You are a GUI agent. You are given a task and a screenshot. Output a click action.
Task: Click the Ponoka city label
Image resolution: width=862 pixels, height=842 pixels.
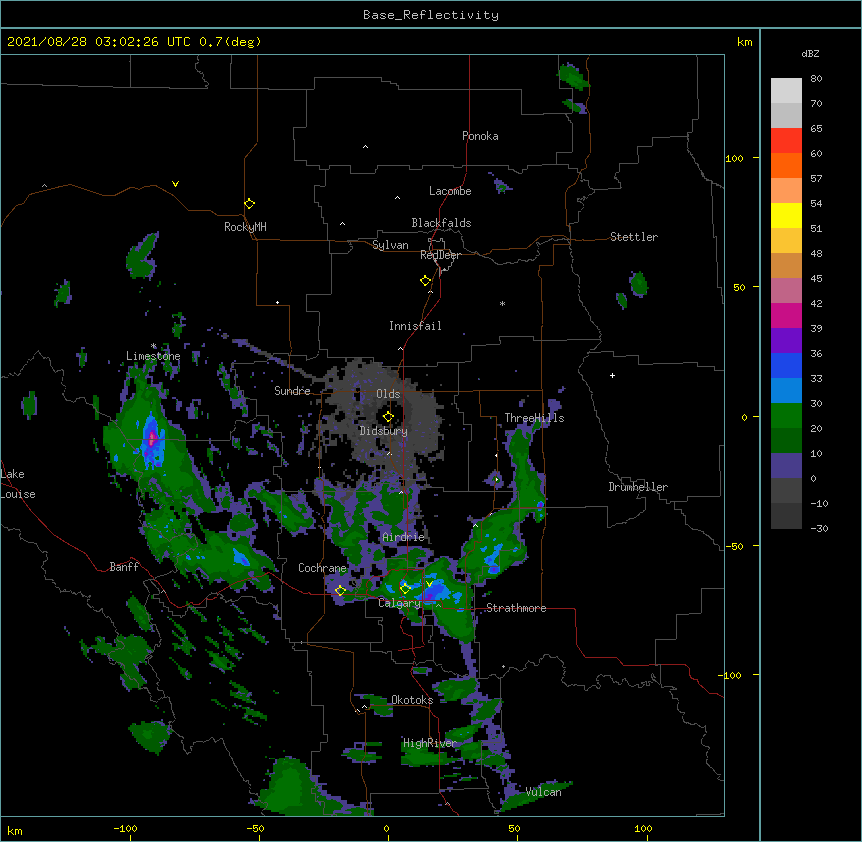tap(480, 136)
